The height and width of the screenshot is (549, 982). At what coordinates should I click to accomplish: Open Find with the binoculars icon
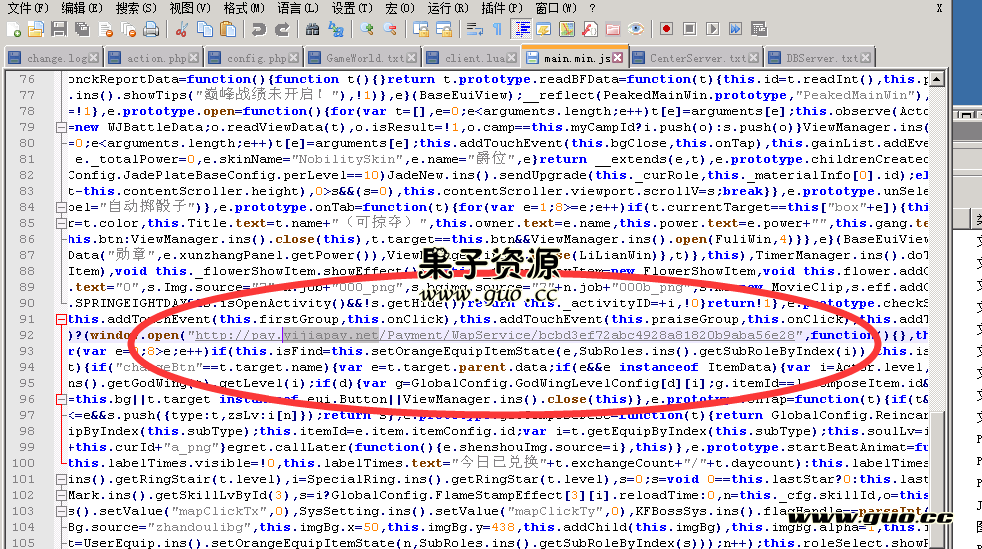pos(312,29)
